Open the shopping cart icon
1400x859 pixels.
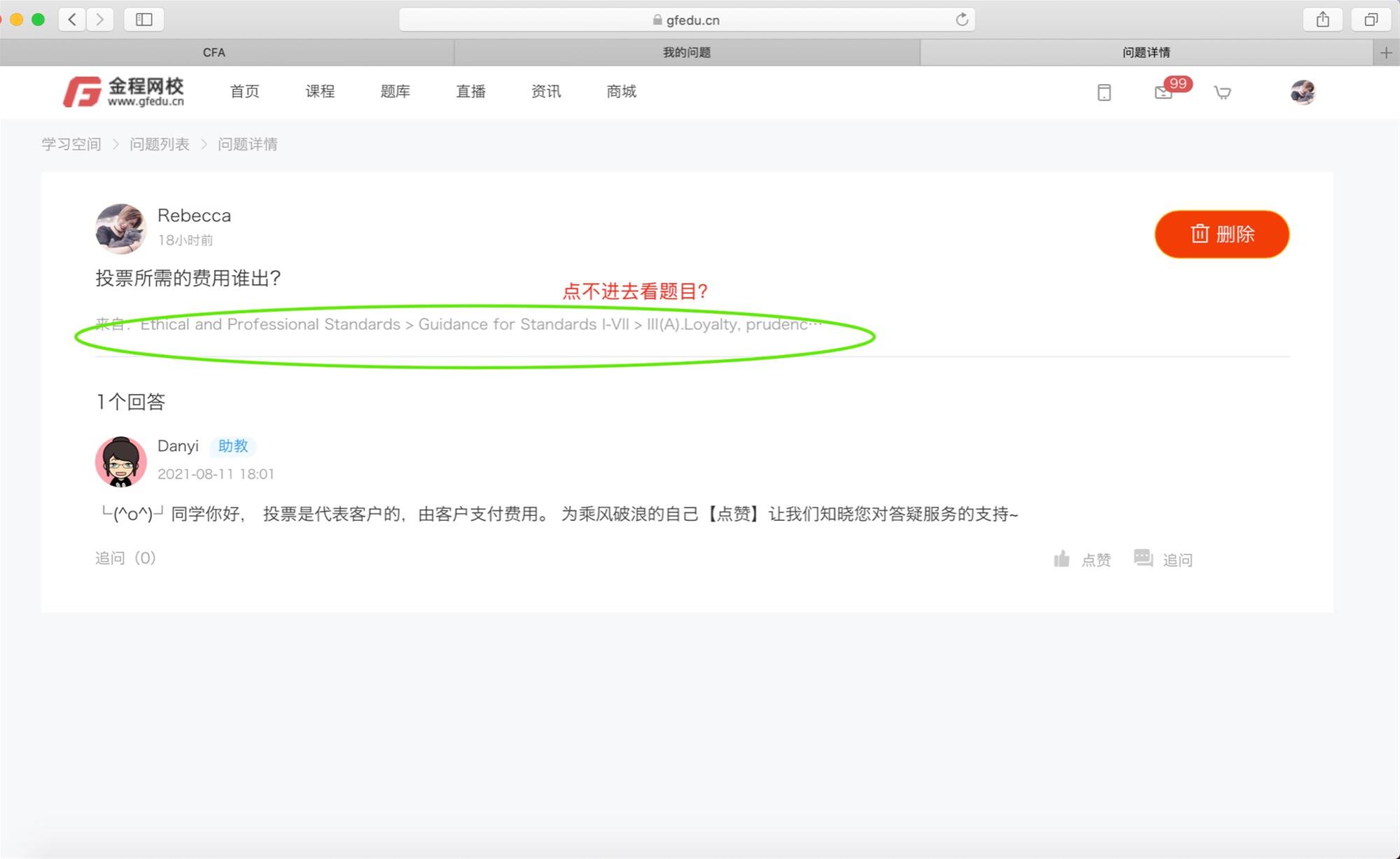tap(1222, 92)
